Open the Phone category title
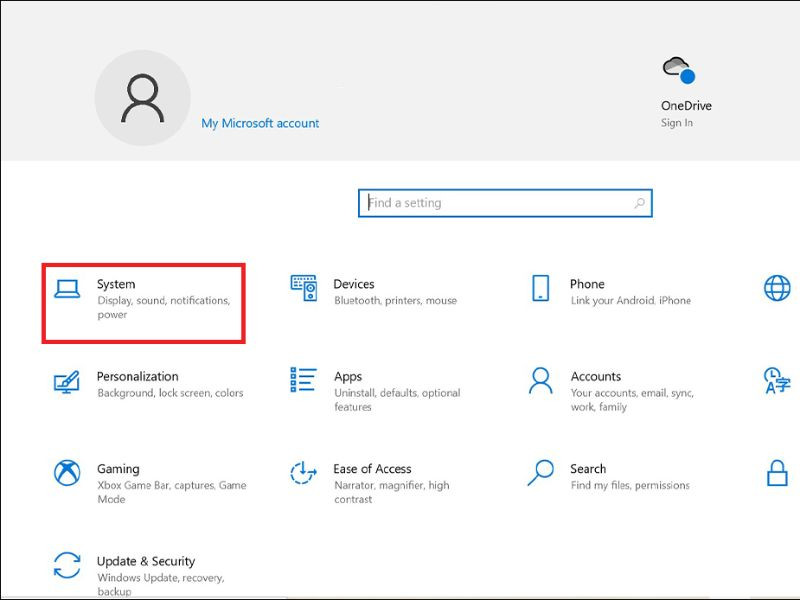This screenshot has width=800, height=600. [587, 284]
